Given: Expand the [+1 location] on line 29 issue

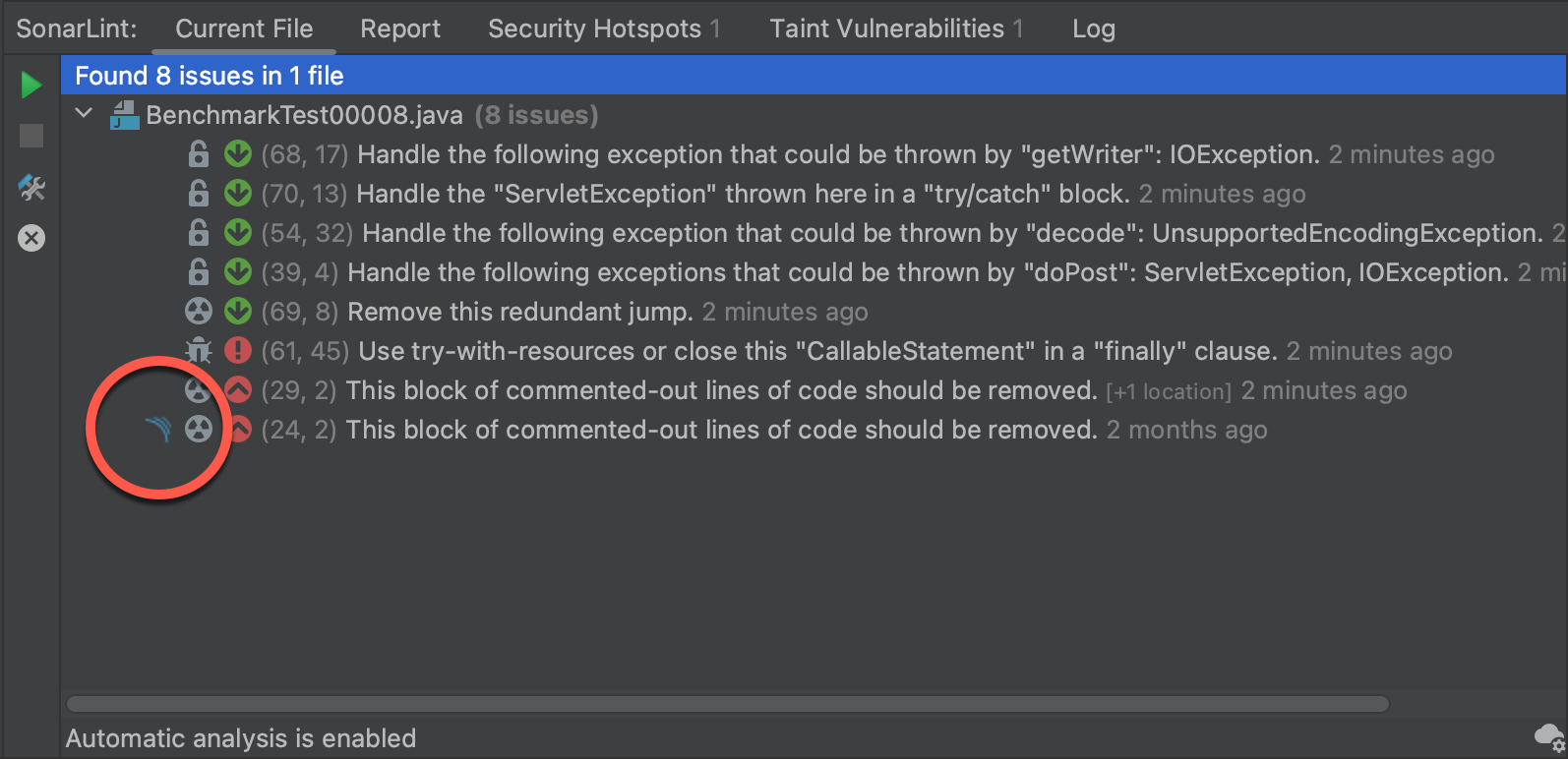Looking at the screenshot, I should pos(1169,390).
